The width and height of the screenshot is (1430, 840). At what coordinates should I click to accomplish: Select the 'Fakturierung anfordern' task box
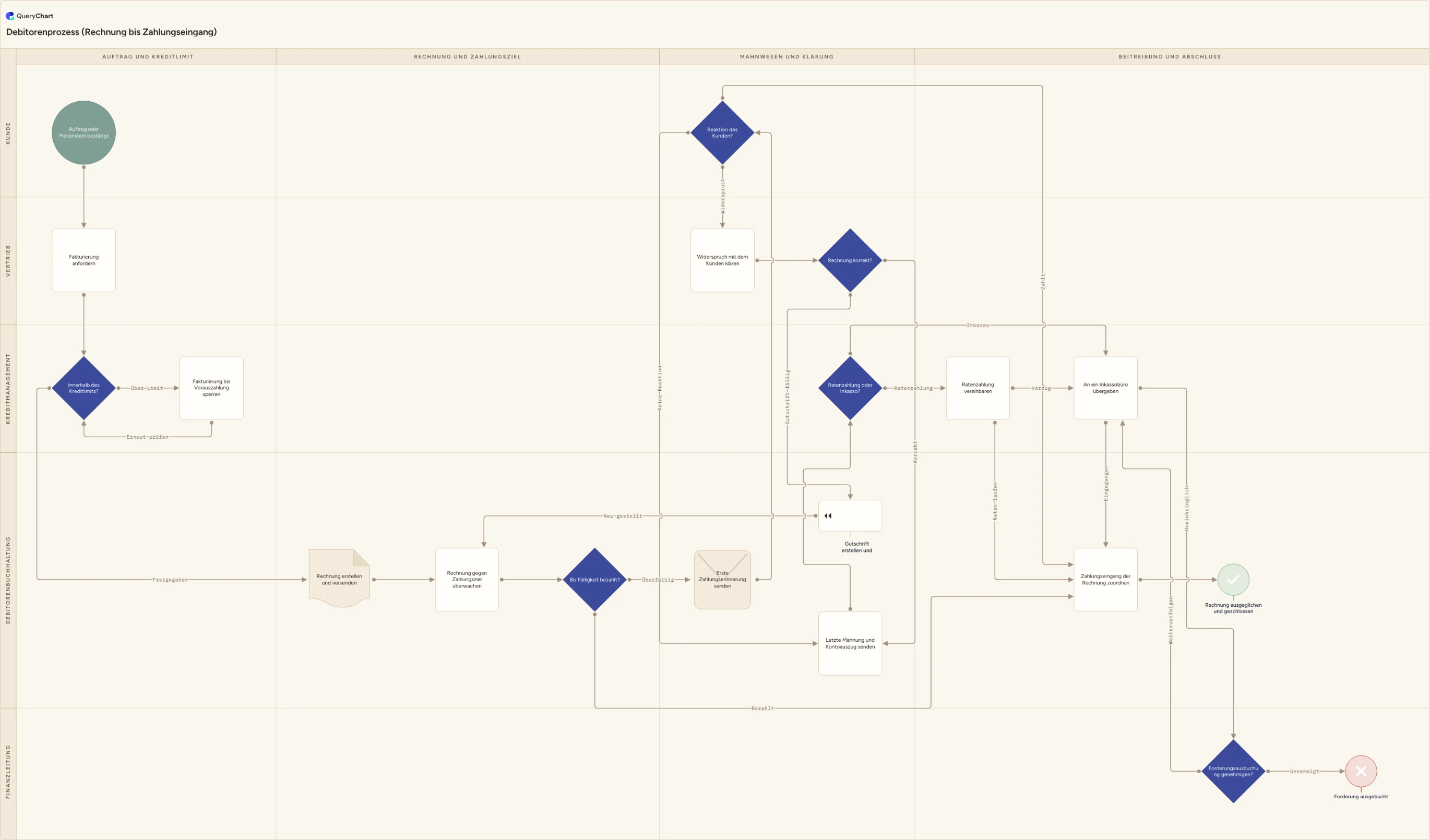click(x=84, y=260)
